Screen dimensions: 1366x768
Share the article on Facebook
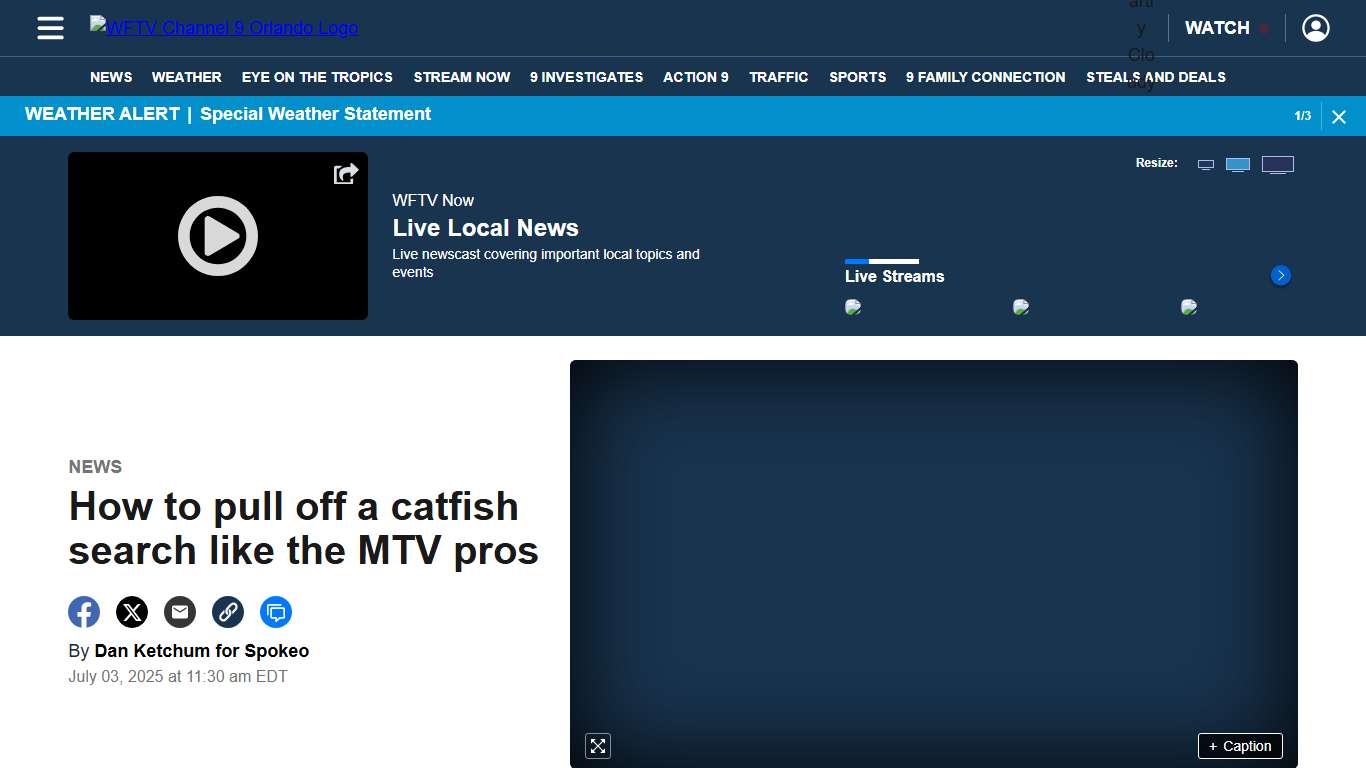(84, 612)
